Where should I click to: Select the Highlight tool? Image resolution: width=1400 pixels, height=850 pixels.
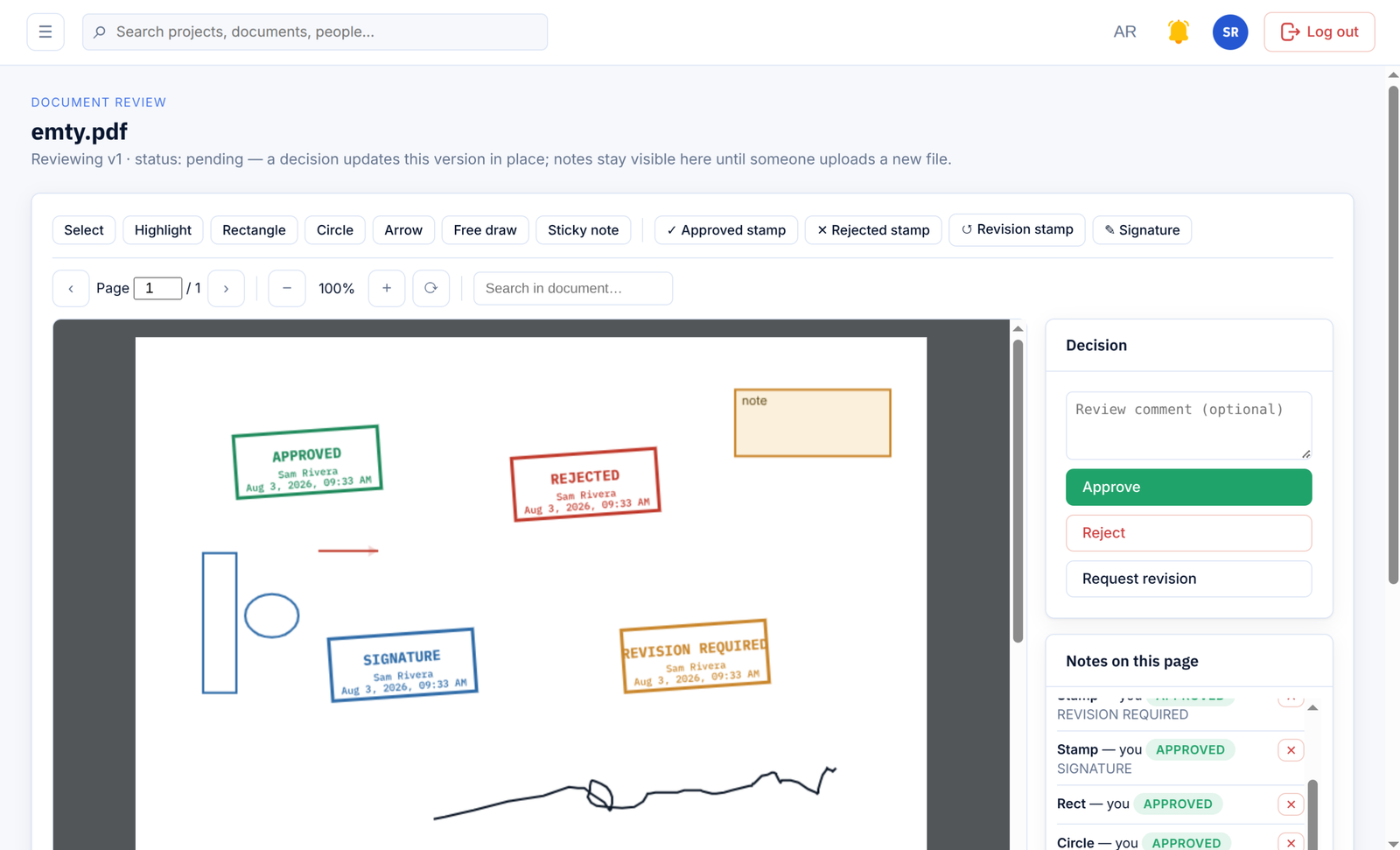click(x=163, y=230)
